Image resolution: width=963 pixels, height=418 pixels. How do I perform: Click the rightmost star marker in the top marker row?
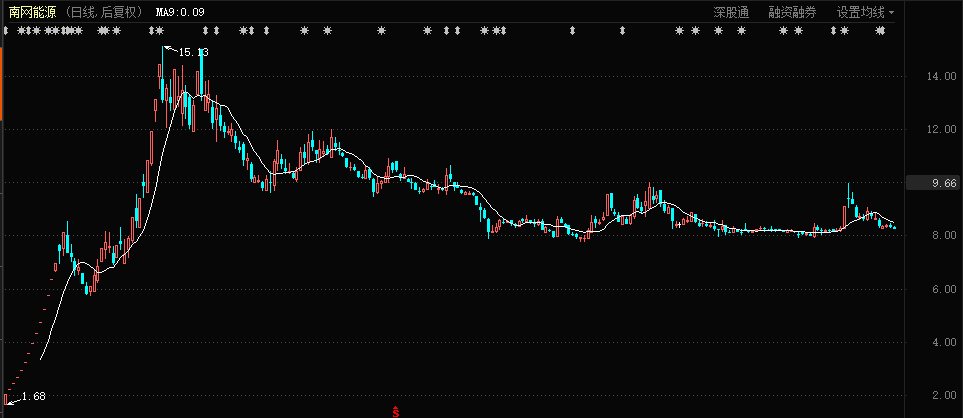tap(880, 31)
